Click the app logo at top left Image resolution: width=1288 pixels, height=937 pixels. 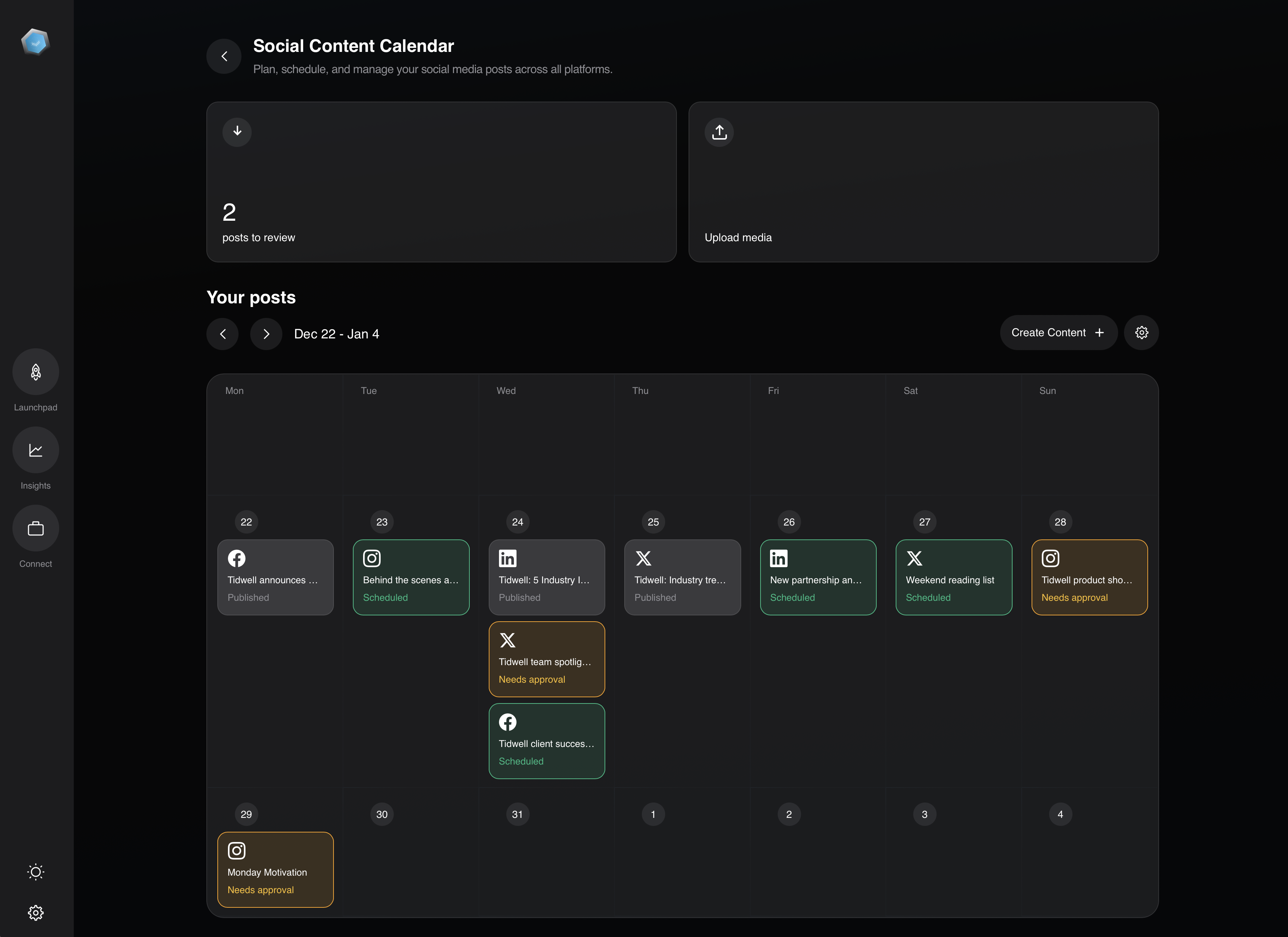click(x=35, y=43)
